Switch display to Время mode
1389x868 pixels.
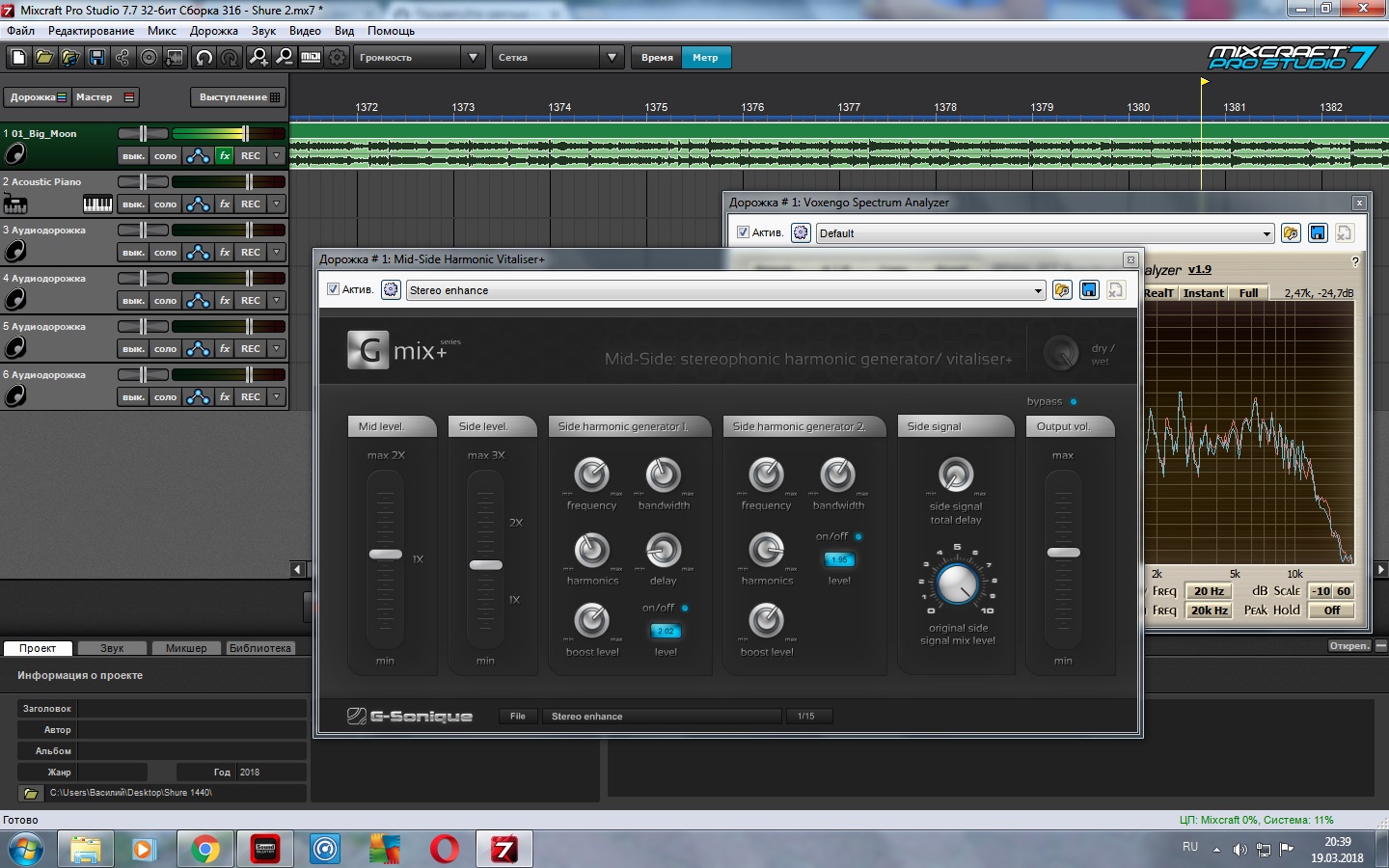click(657, 58)
